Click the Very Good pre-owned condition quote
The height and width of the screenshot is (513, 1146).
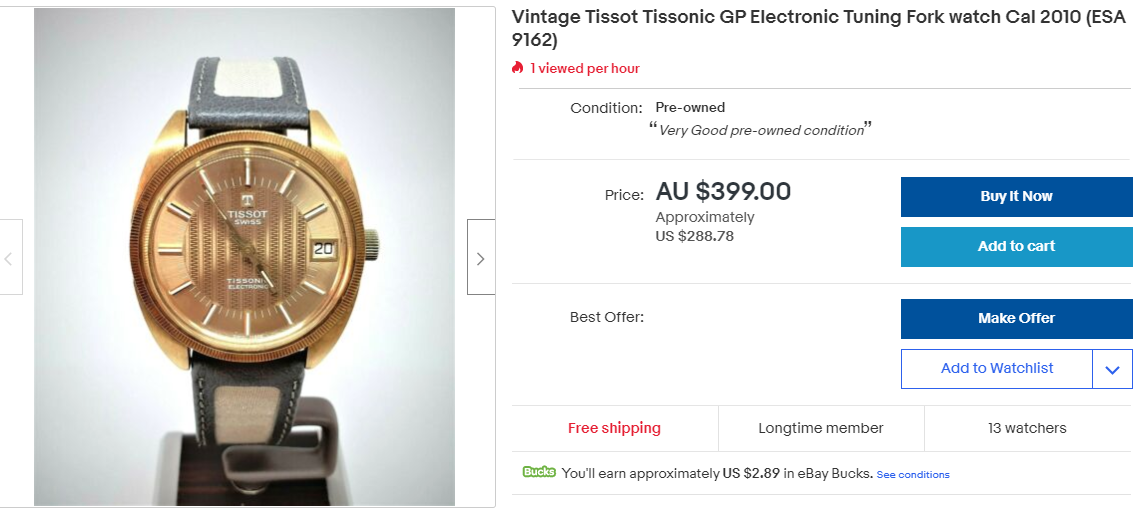(760, 130)
